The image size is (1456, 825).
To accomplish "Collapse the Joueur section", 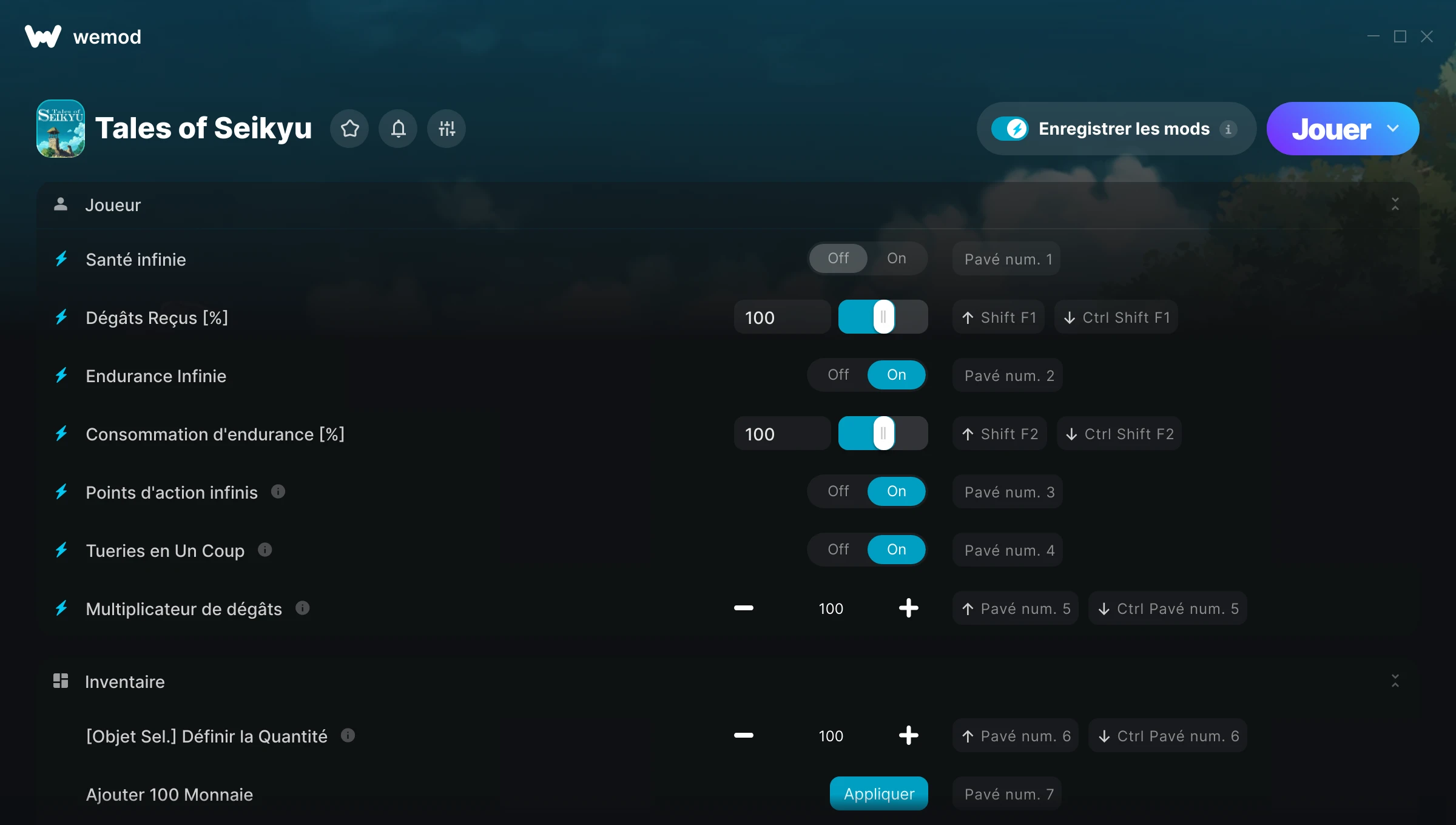I will click(x=1395, y=204).
